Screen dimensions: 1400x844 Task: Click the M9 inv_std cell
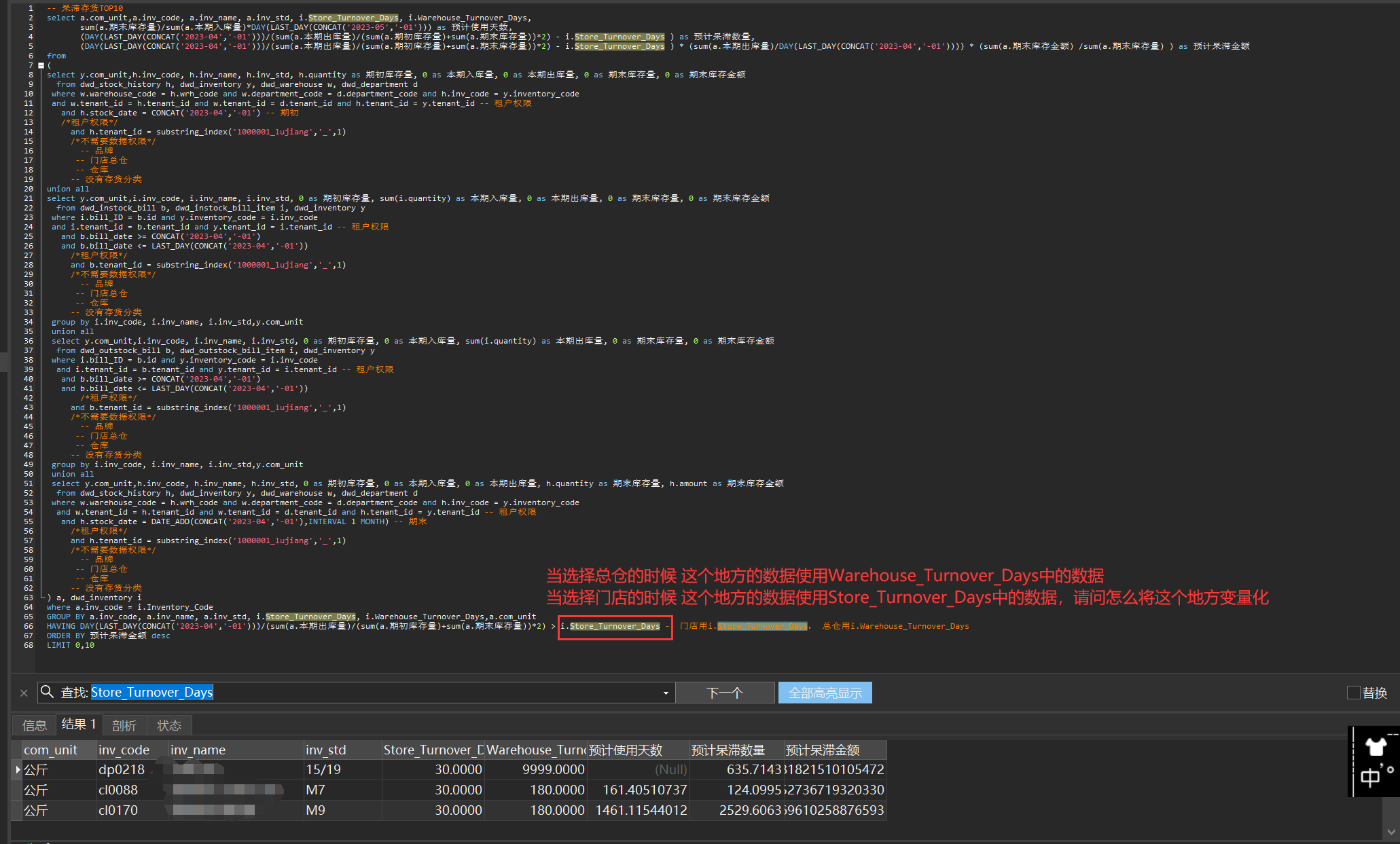click(342, 810)
